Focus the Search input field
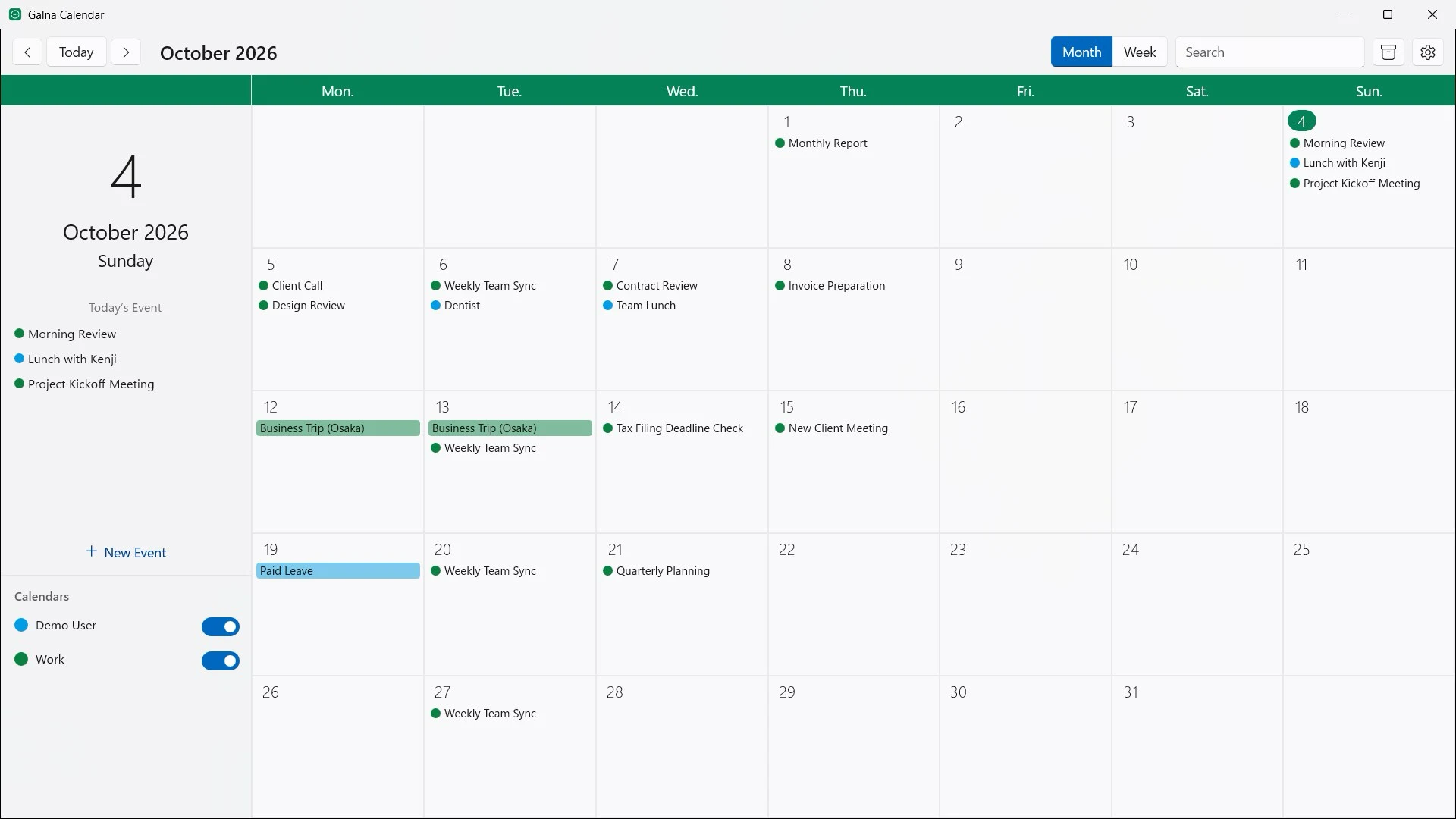This screenshot has width=1456, height=819. click(1269, 52)
